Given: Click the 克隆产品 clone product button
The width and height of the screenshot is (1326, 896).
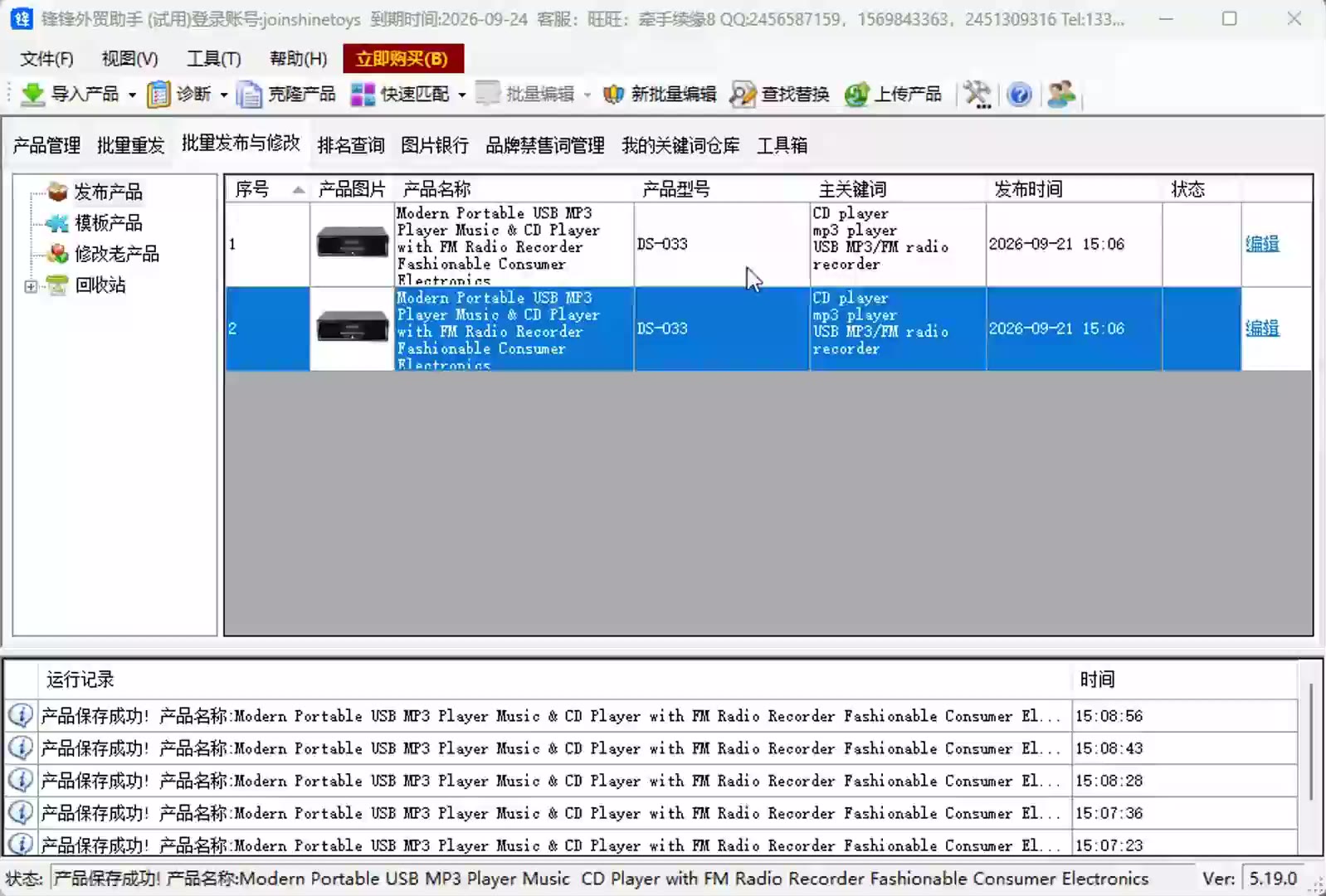Looking at the screenshot, I should 286,94.
